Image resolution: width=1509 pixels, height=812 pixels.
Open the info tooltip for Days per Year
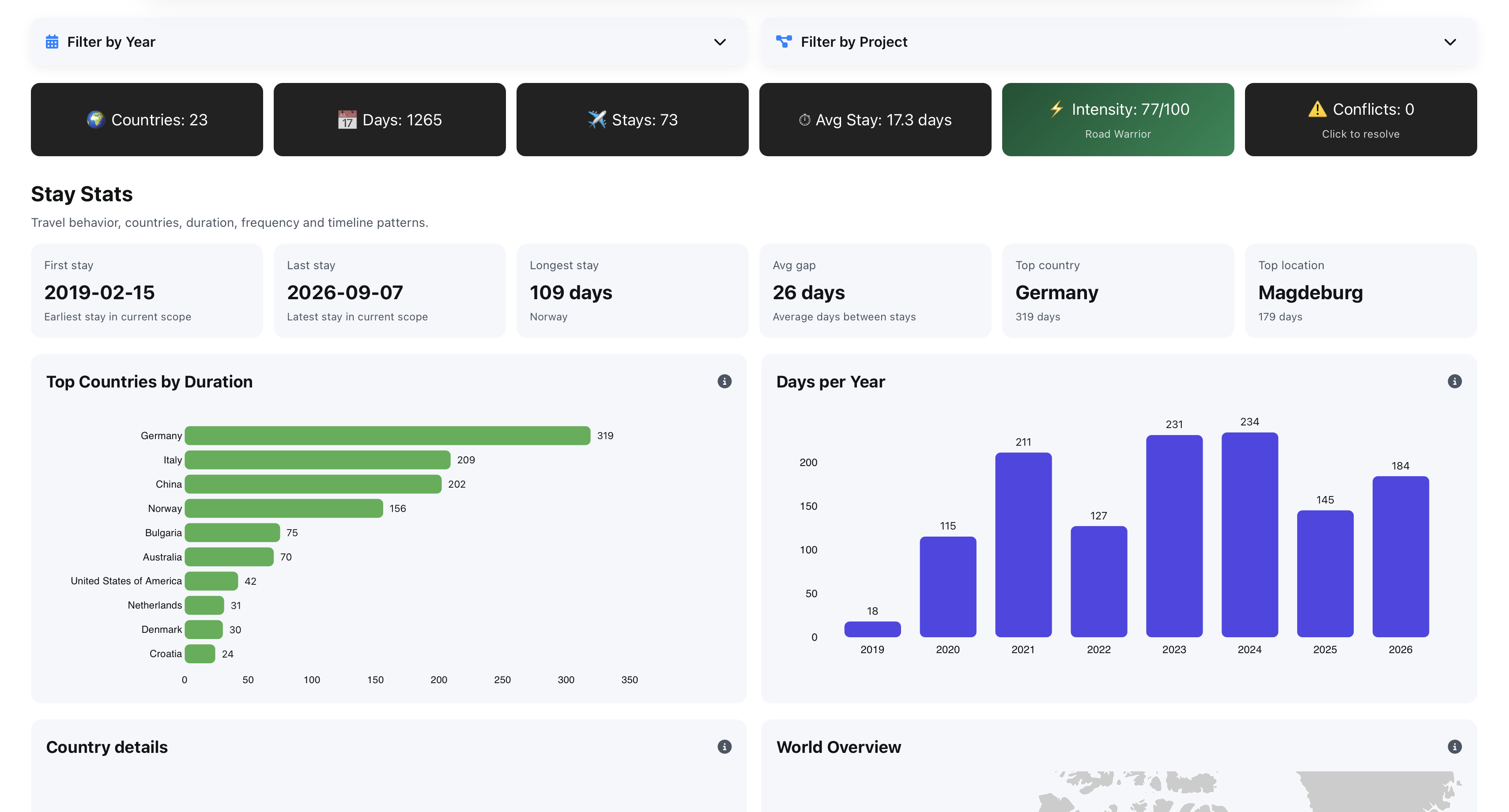(x=1455, y=381)
